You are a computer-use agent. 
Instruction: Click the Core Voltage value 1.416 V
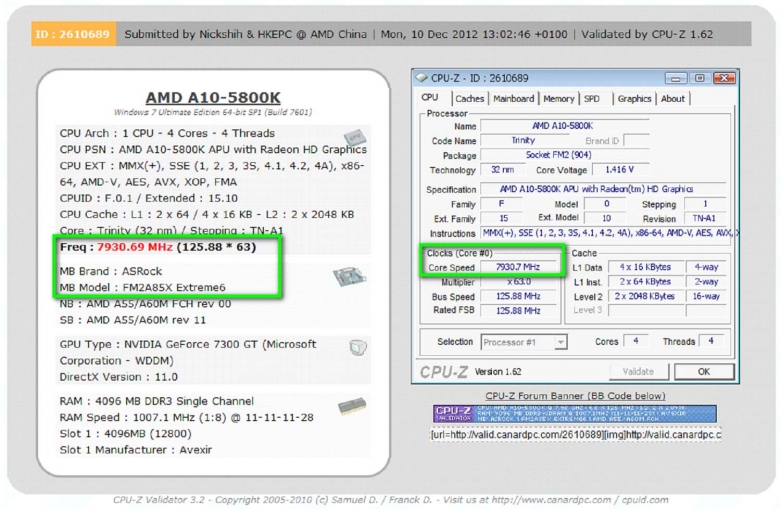pos(620,170)
